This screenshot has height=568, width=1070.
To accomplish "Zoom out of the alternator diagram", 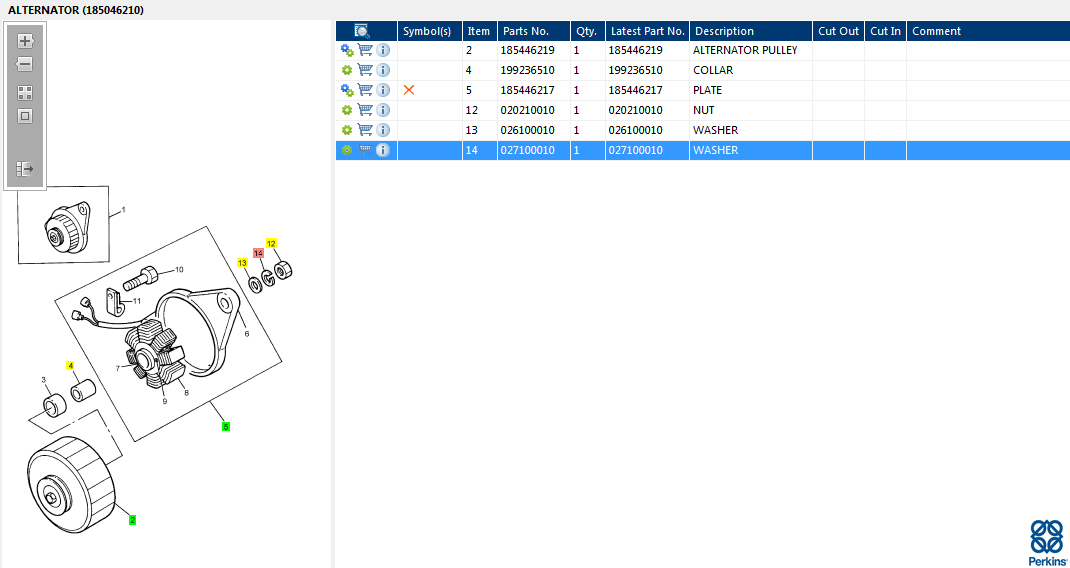I will click(x=25, y=65).
